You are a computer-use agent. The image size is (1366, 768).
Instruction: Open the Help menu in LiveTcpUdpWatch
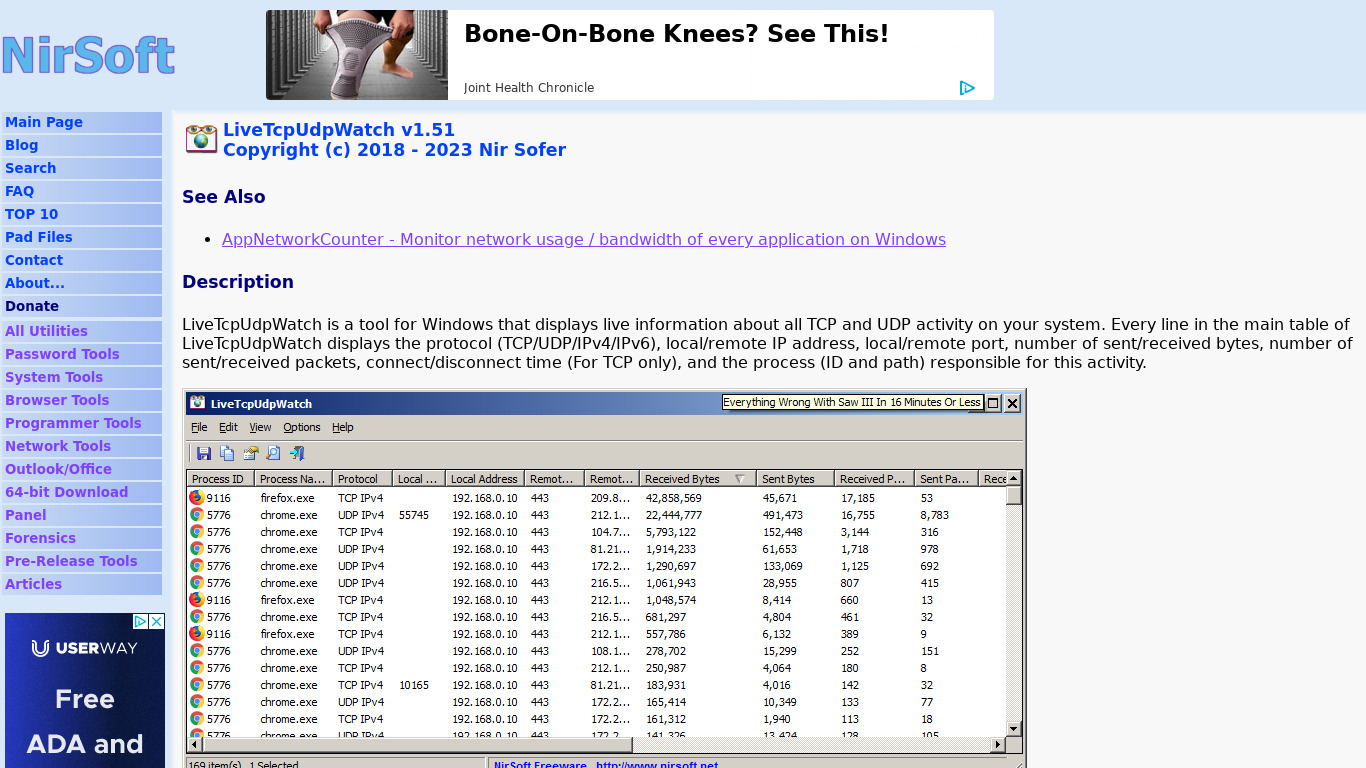(x=343, y=427)
